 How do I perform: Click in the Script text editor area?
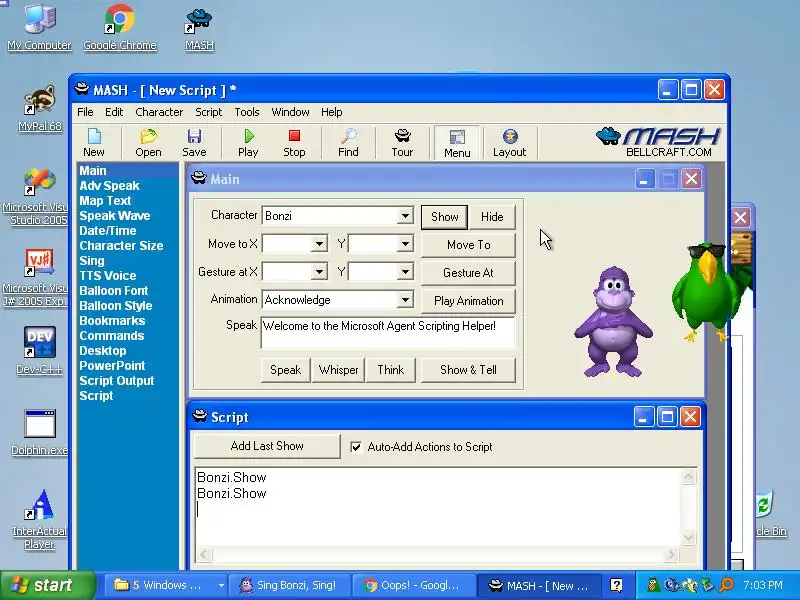coord(438,506)
